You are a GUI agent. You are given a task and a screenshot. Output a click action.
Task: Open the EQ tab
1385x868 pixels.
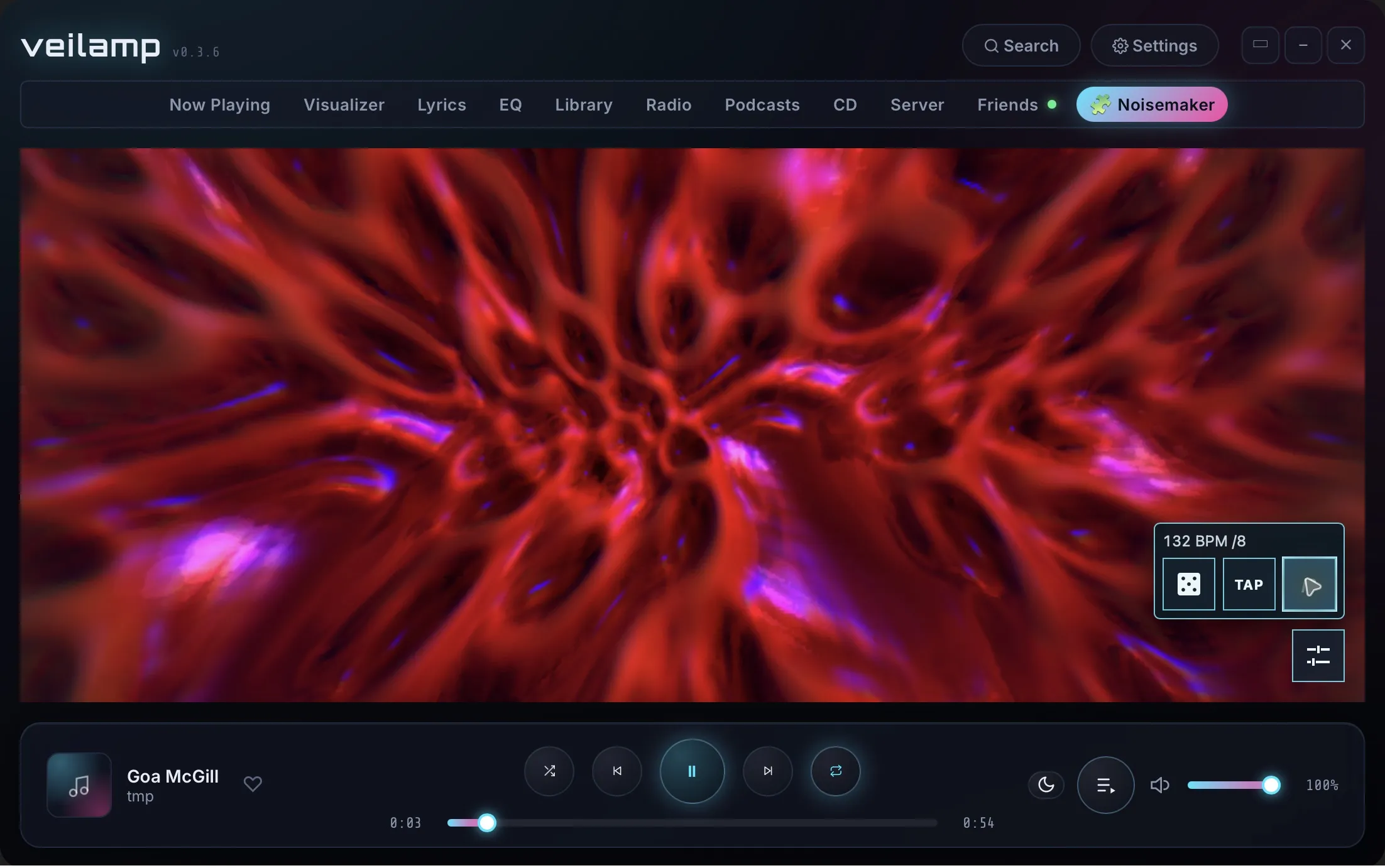click(x=511, y=105)
